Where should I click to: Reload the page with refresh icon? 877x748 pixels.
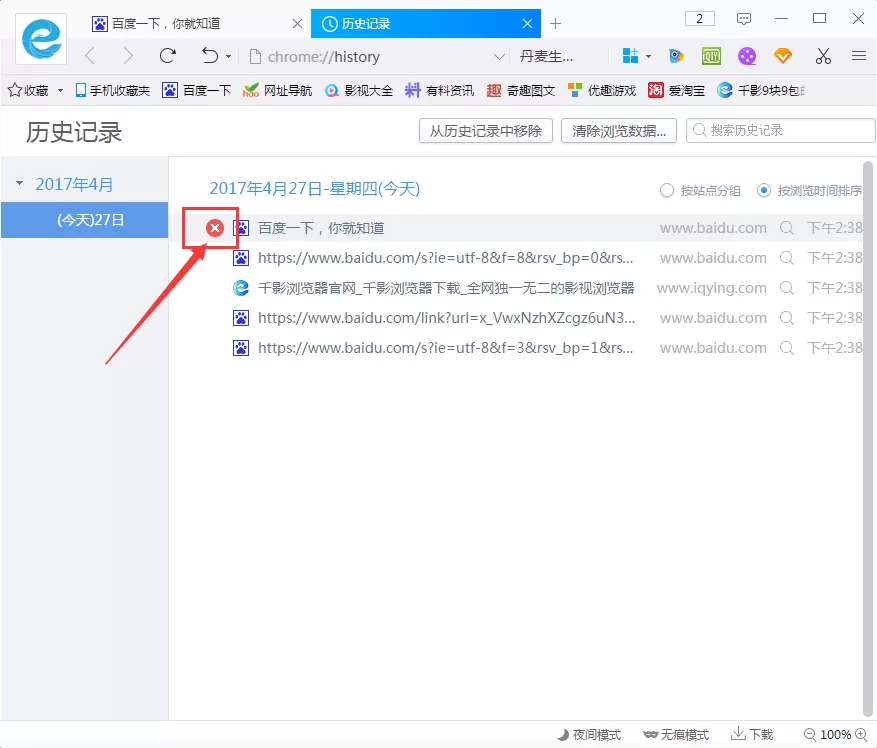pyautogui.click(x=167, y=56)
